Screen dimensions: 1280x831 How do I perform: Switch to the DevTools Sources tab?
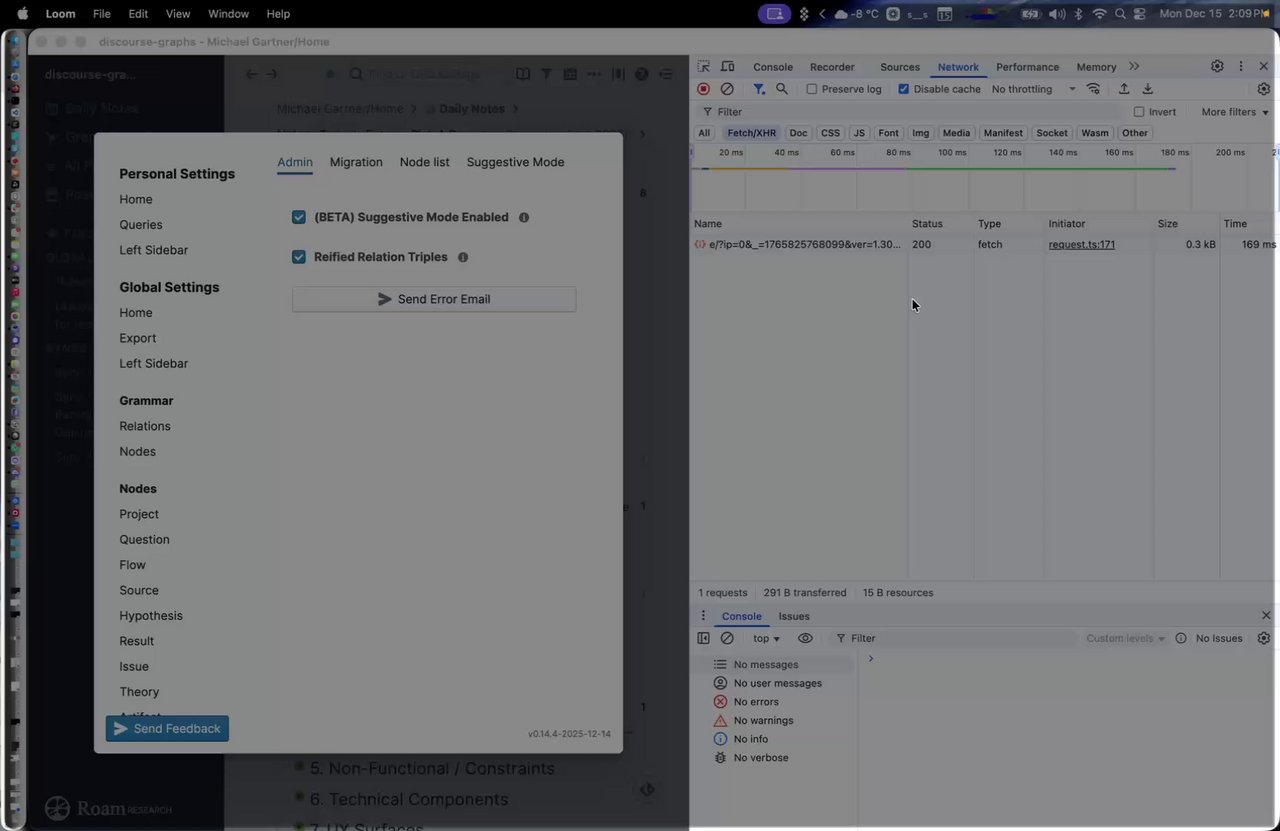click(x=900, y=67)
